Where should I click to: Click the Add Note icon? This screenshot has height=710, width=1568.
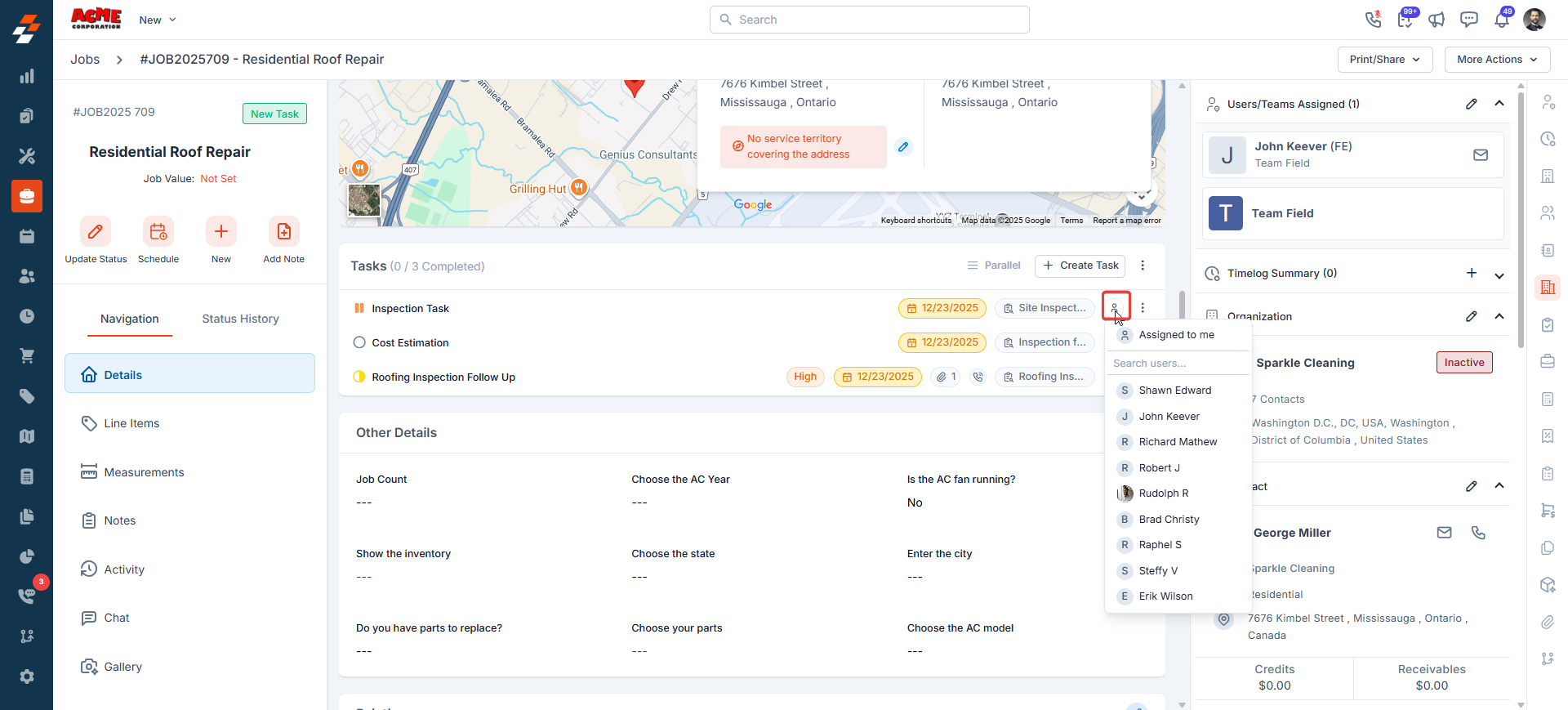(x=284, y=231)
